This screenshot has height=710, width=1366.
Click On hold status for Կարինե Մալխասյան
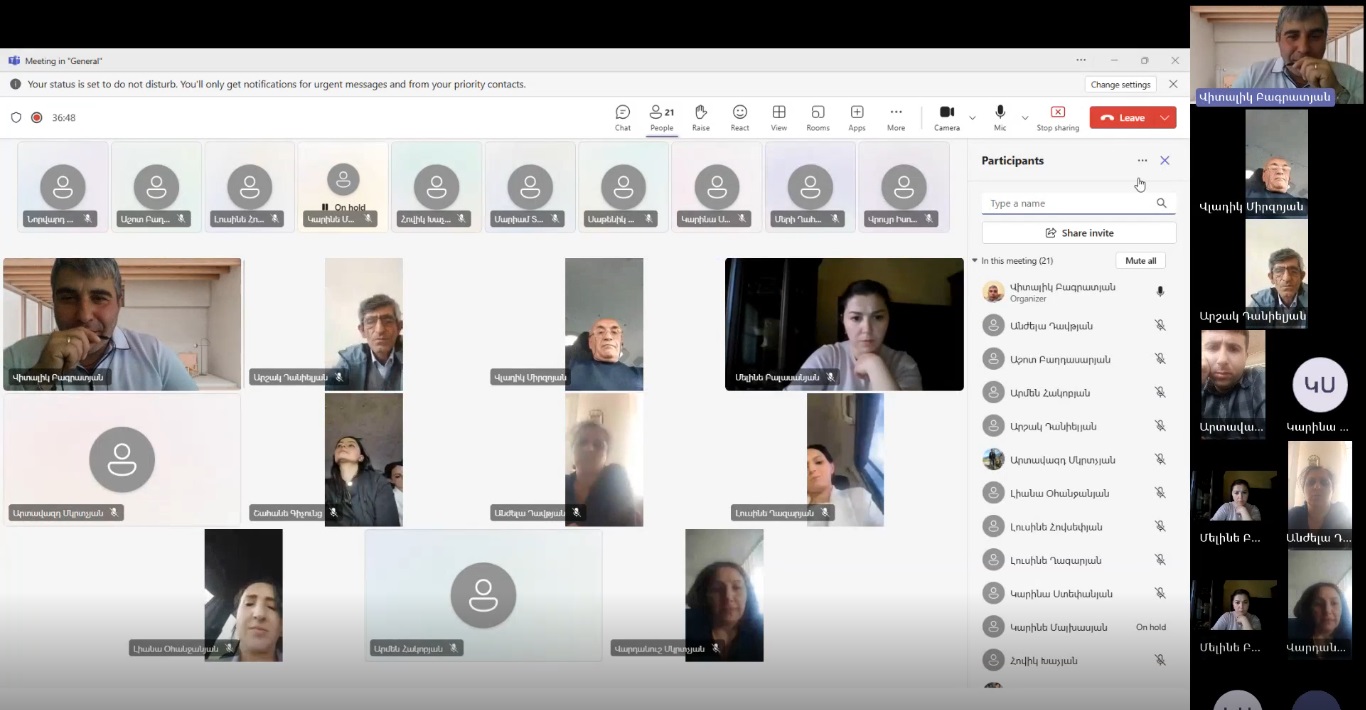pyautogui.click(x=1151, y=627)
